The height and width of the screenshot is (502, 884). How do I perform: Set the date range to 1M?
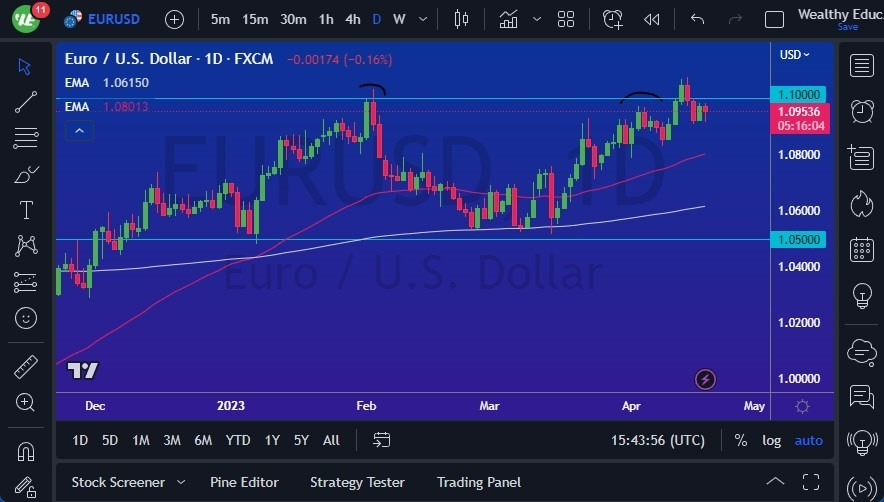click(140, 440)
